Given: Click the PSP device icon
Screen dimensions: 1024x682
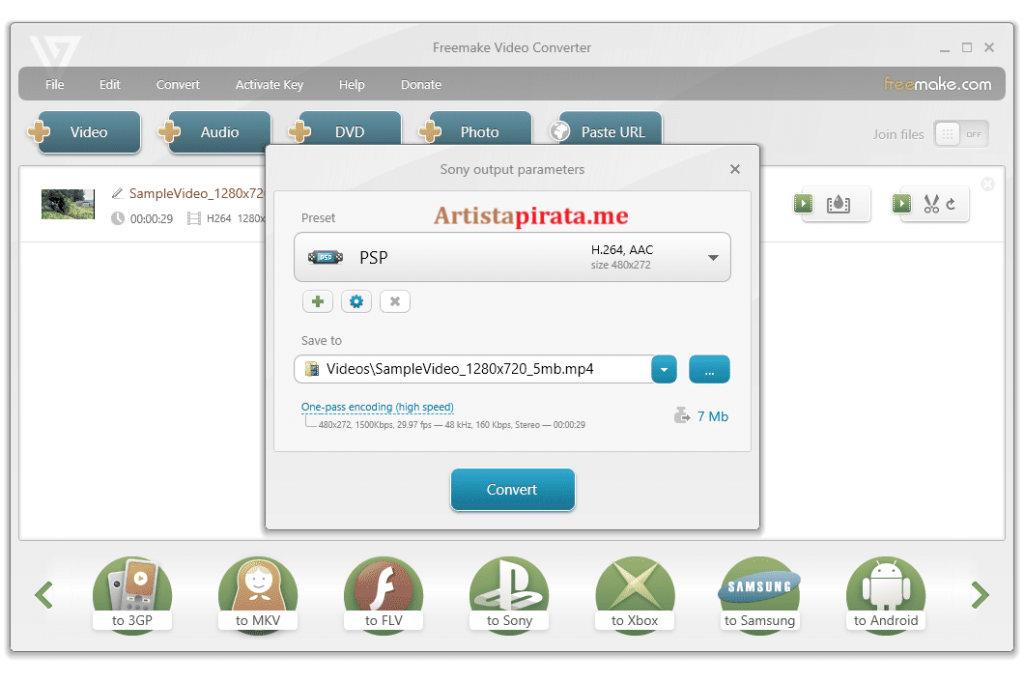Looking at the screenshot, I should pyautogui.click(x=325, y=257).
